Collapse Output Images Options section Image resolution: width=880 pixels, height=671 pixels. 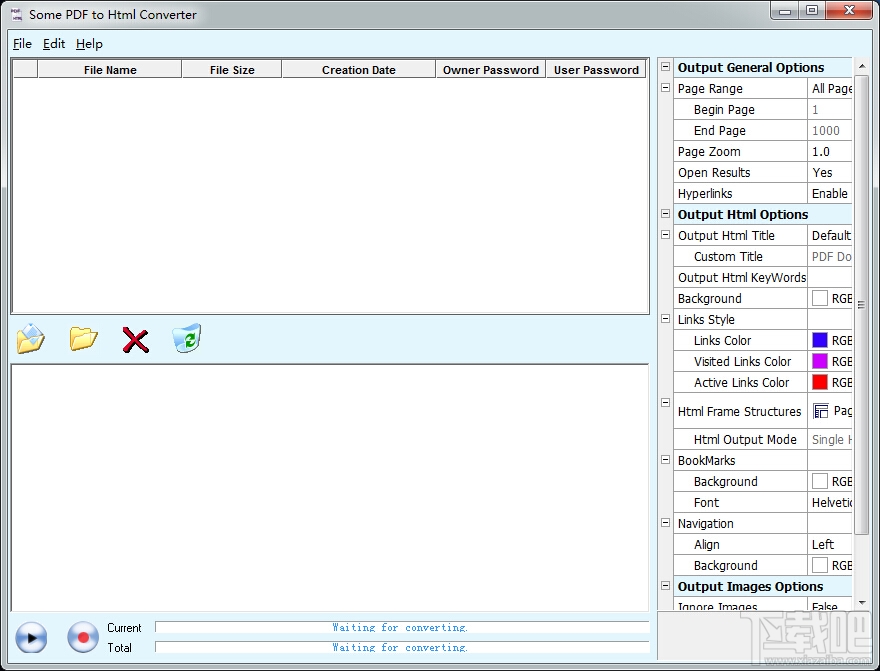coord(666,586)
